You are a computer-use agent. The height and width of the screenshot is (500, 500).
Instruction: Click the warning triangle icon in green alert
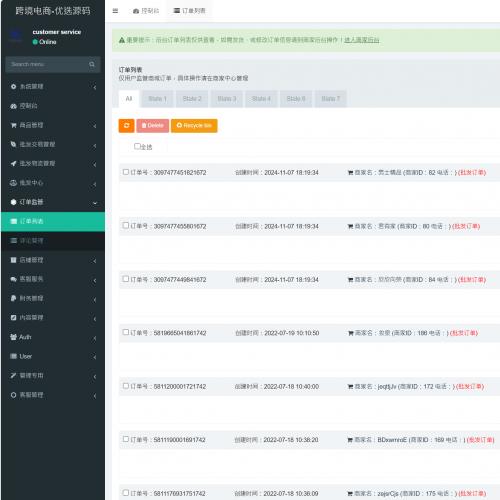pyautogui.click(x=122, y=40)
